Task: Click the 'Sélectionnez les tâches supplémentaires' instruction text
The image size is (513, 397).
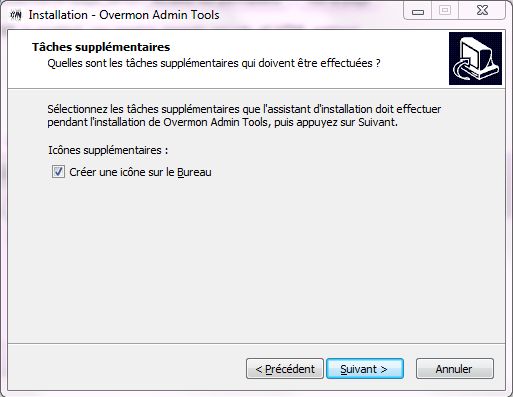Action: (x=244, y=109)
